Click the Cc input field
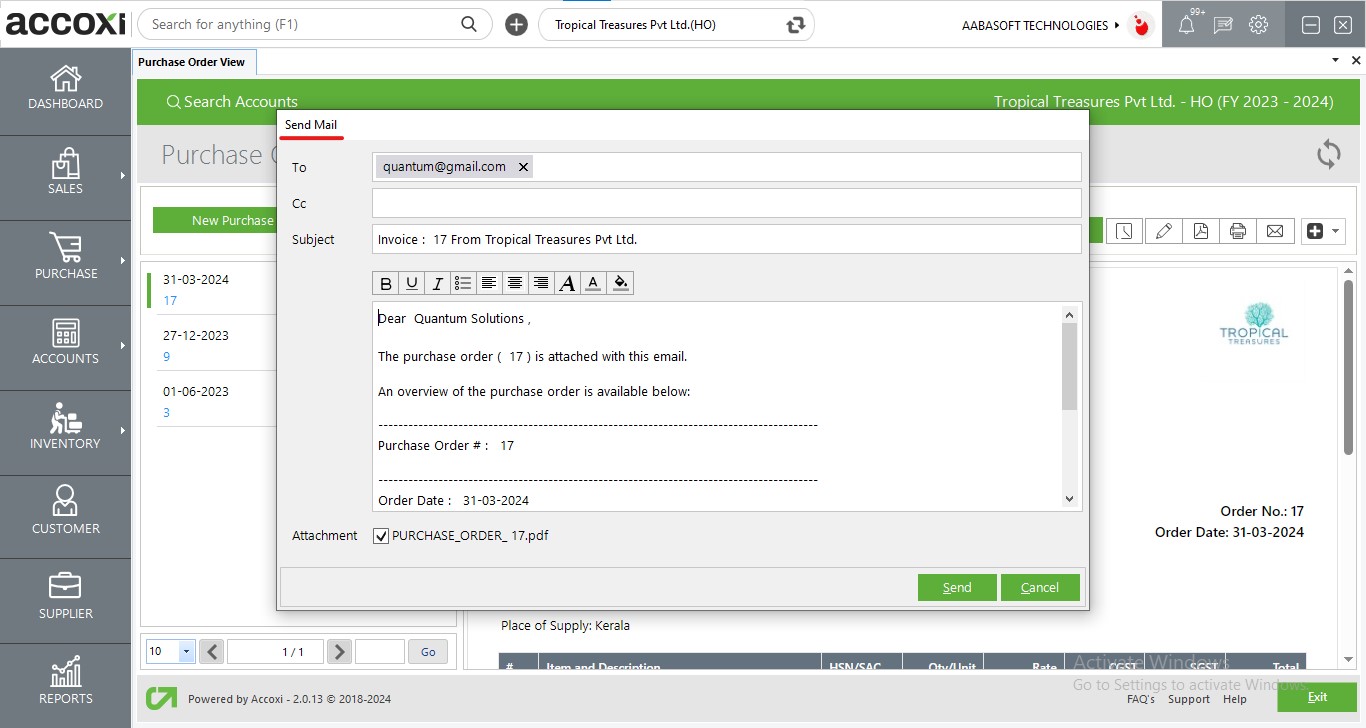 [726, 203]
